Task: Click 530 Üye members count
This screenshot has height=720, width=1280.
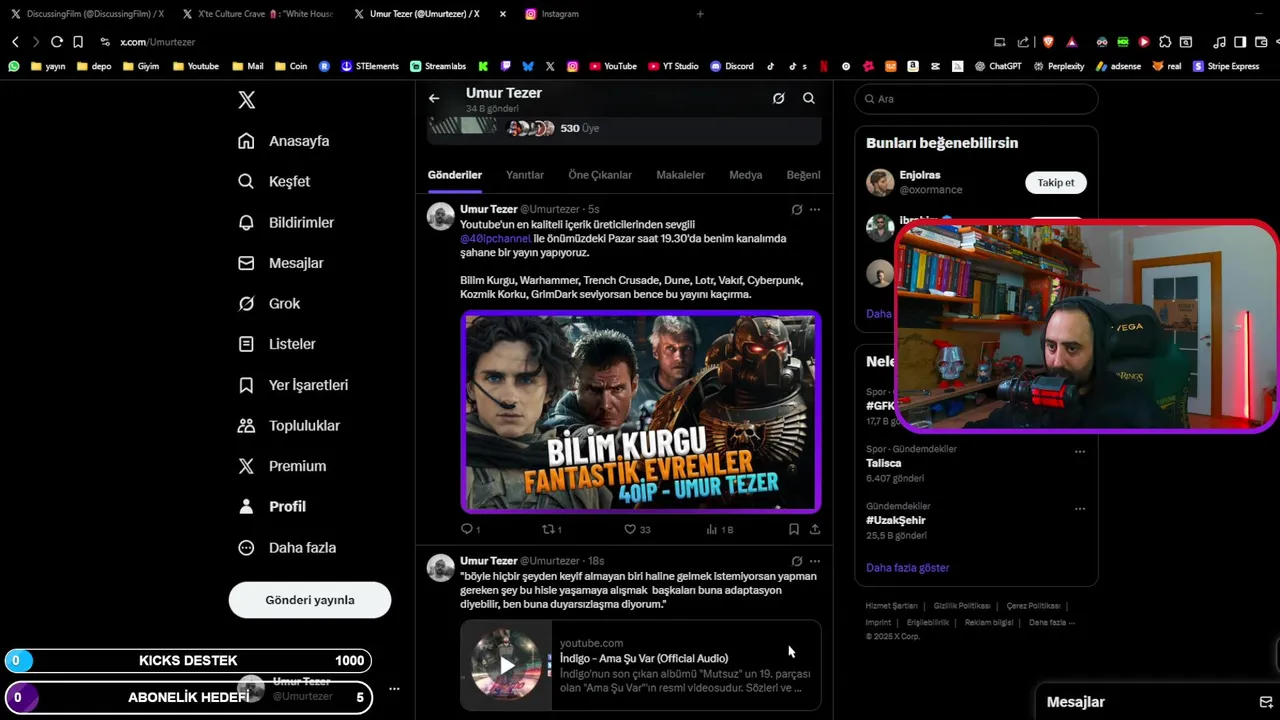Action: pyautogui.click(x=580, y=128)
